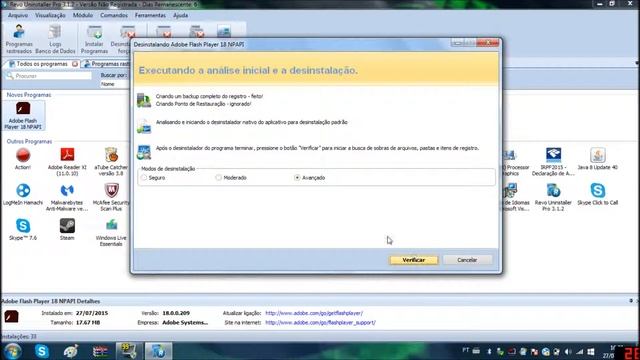Open the Visualização menu
Image resolution: width=640 pixels, height=360 pixels.
50,15
